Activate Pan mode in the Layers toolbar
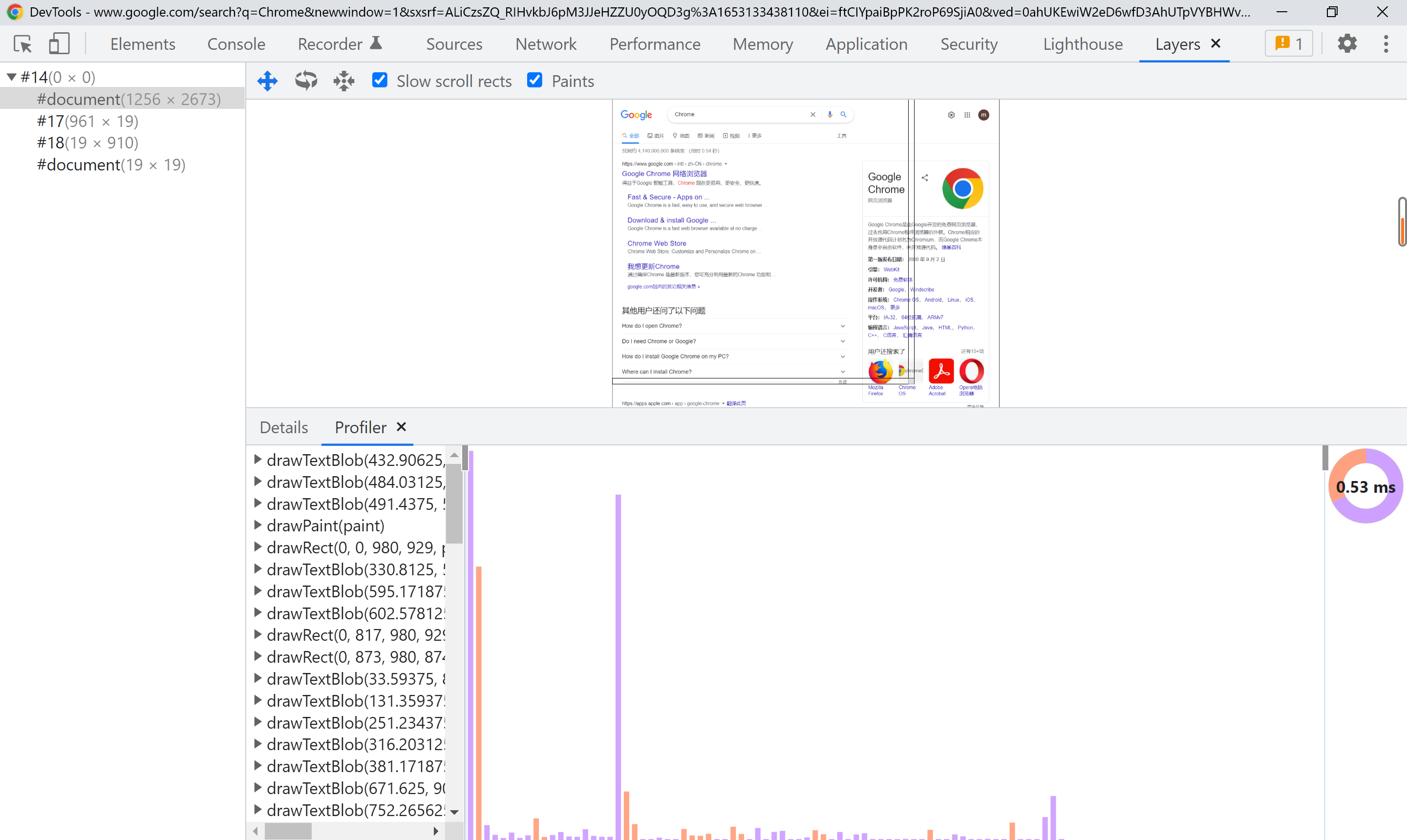1407x840 pixels. tap(267, 81)
